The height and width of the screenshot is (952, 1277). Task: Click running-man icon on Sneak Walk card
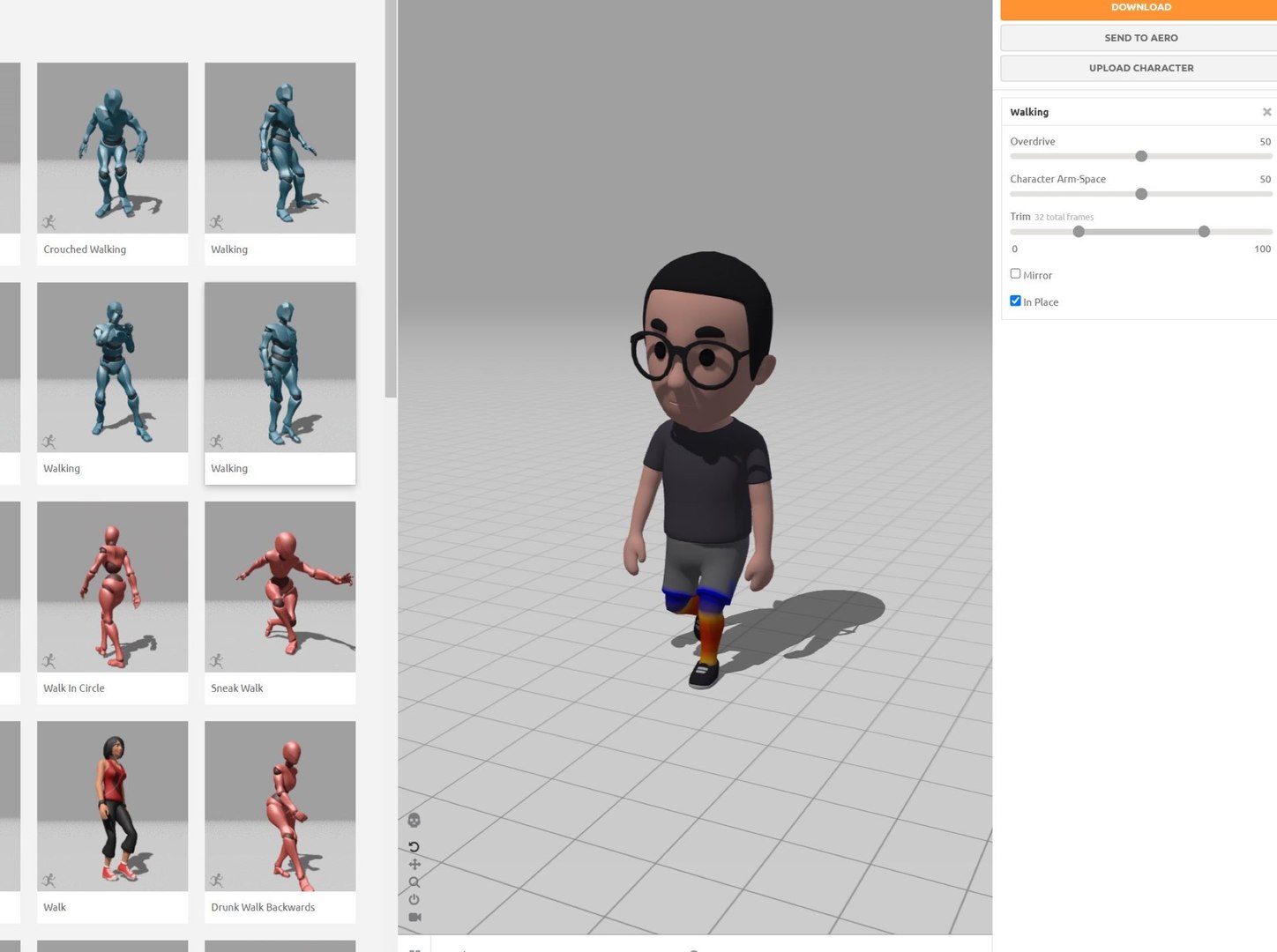(217, 661)
